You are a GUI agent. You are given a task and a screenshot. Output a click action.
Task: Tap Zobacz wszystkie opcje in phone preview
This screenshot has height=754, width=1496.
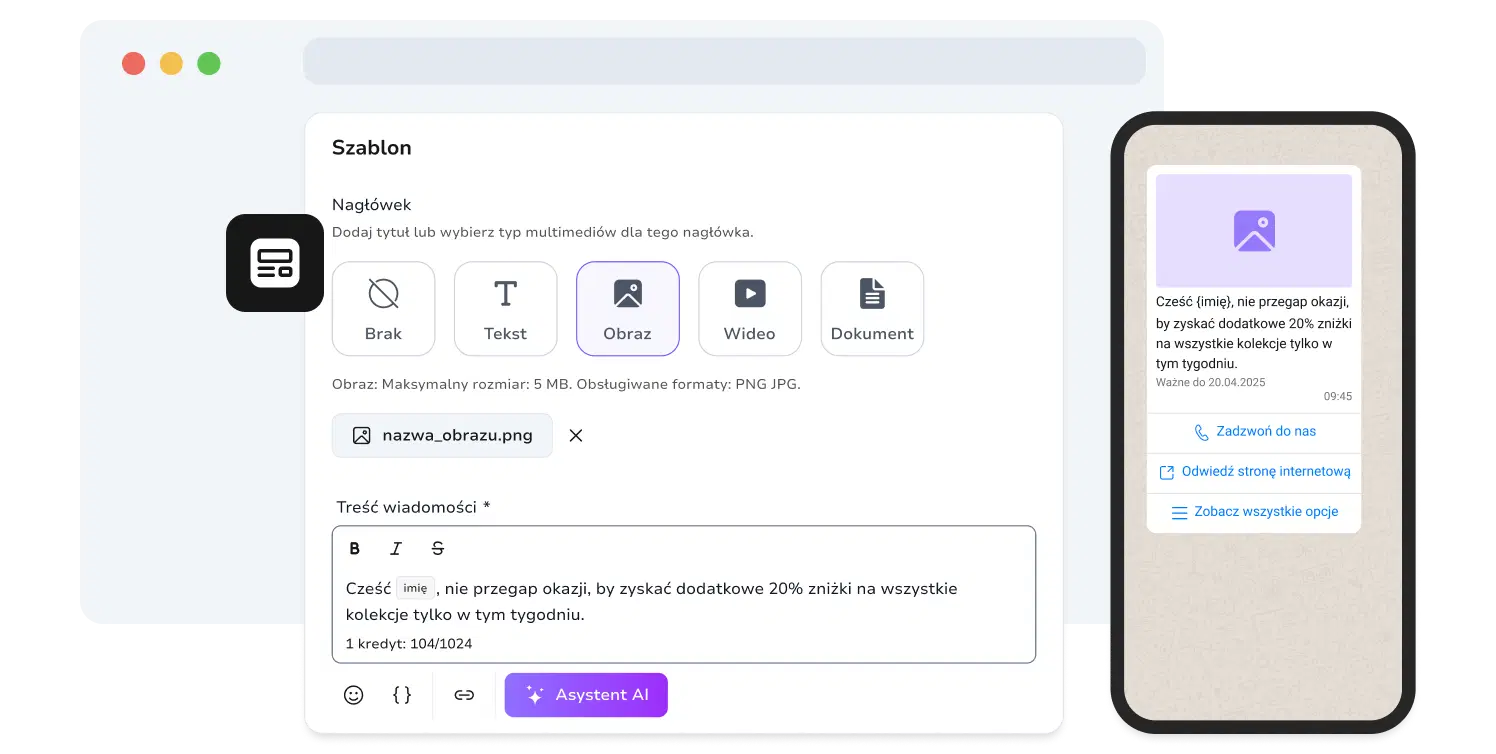click(x=1254, y=512)
